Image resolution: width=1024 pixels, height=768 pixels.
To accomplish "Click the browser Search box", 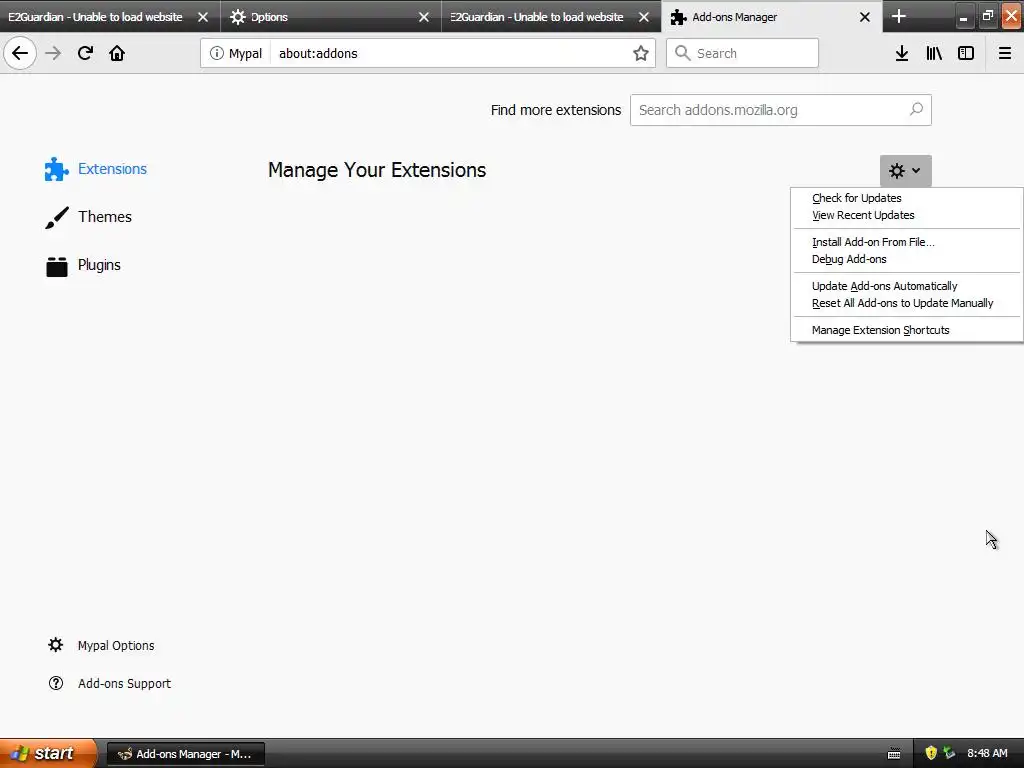I will pos(742,53).
